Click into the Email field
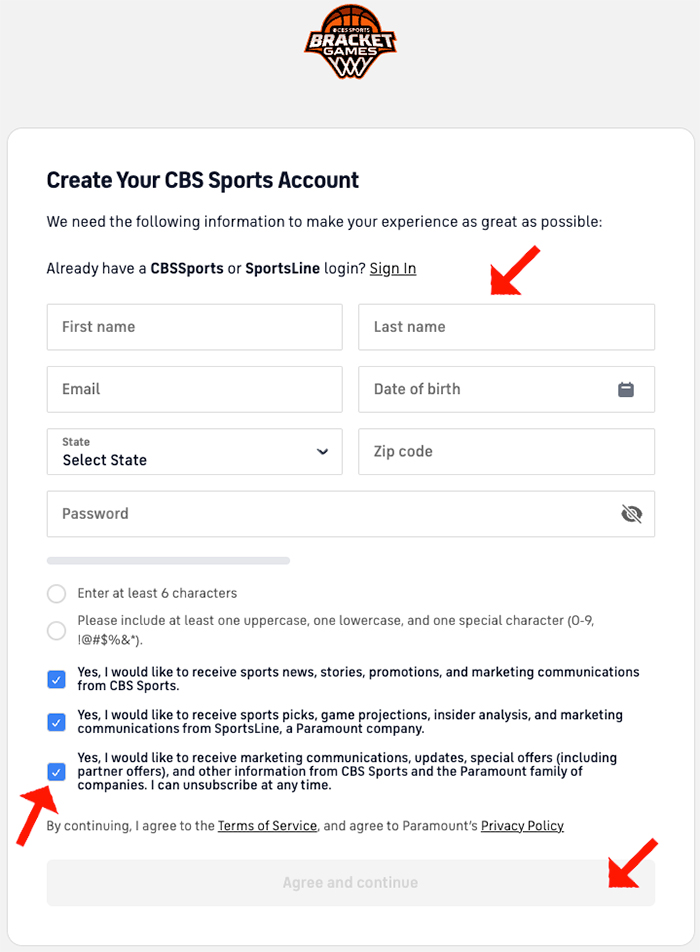 pyautogui.click(x=194, y=389)
